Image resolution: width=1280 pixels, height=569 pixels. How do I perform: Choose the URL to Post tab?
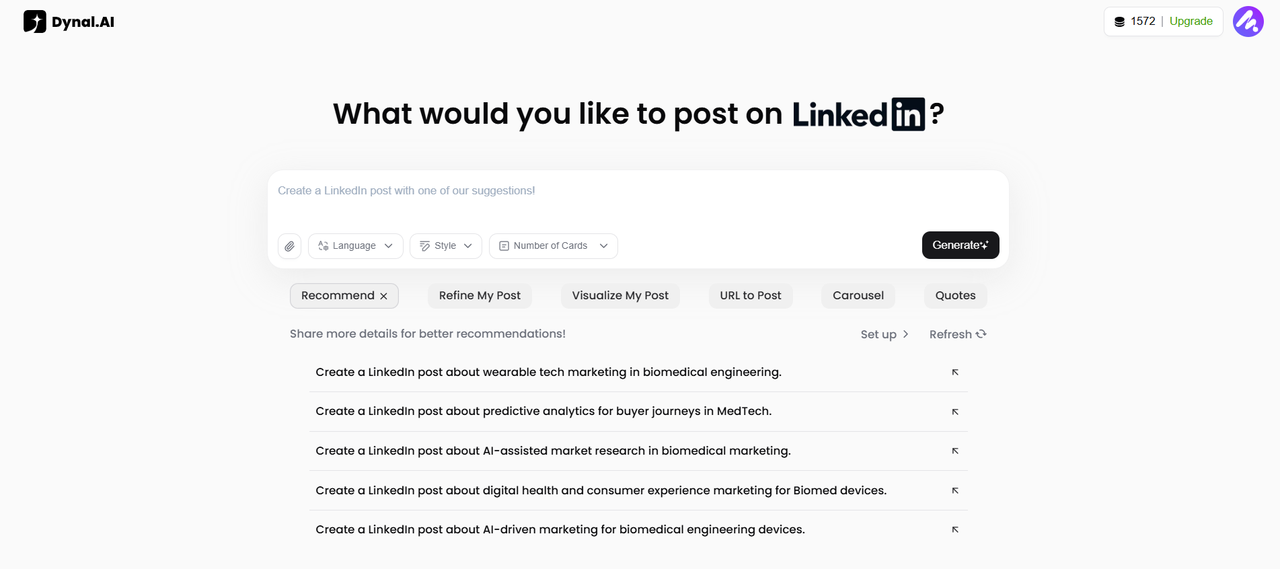point(750,296)
